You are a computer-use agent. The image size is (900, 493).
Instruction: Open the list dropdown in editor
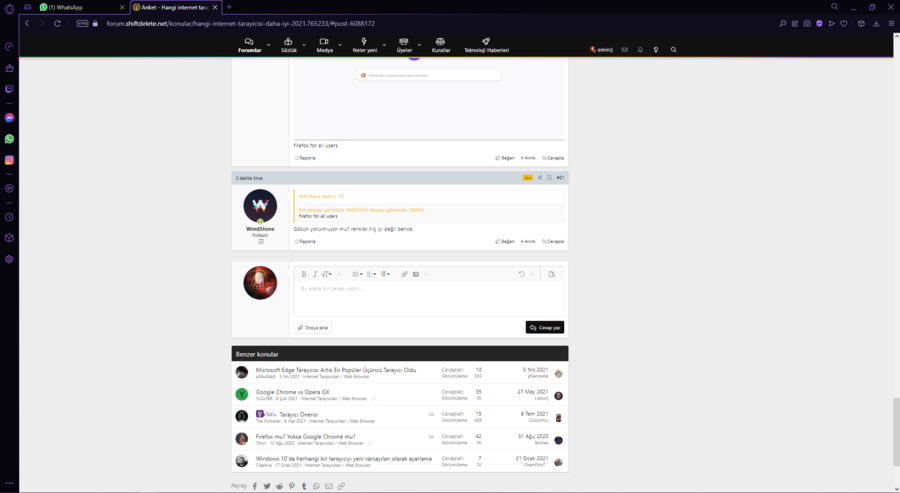[x=357, y=274]
